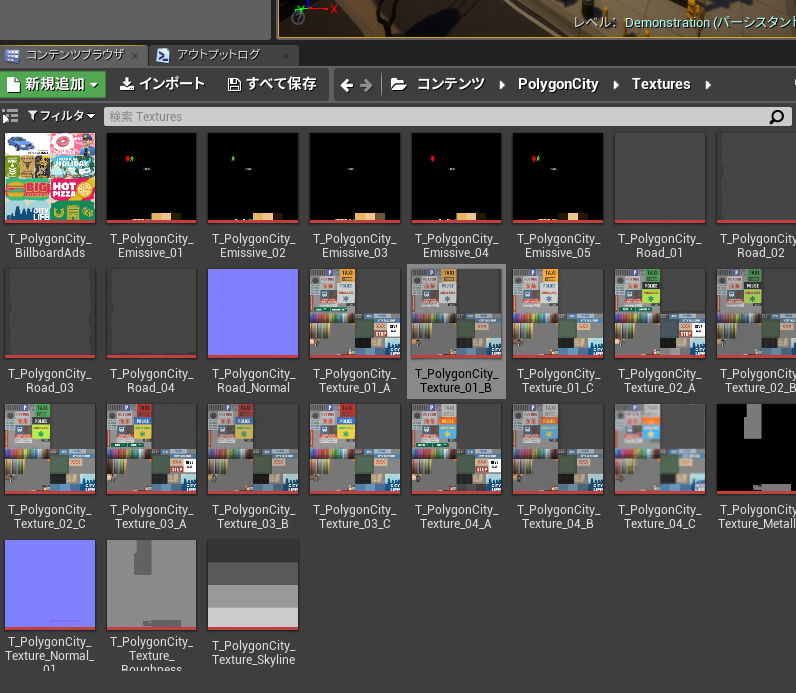Select T_PolygonCity_Road_04 thumbnail
Screen dimensions: 796x693
pyautogui.click(x=151, y=313)
